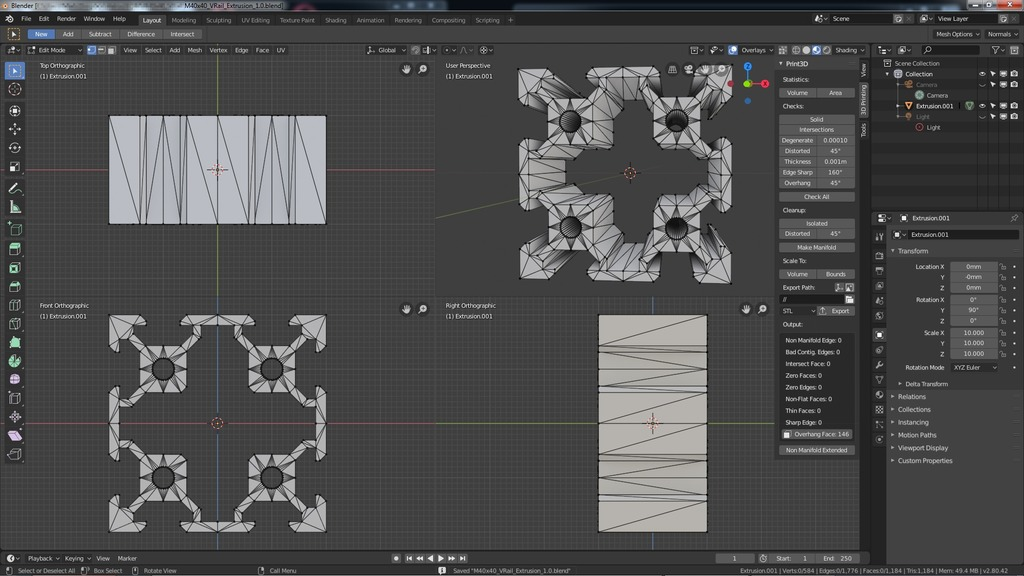Screen dimensions: 1024x576
Task: Hide the Camera object in the Outliner
Action: coord(982,85)
